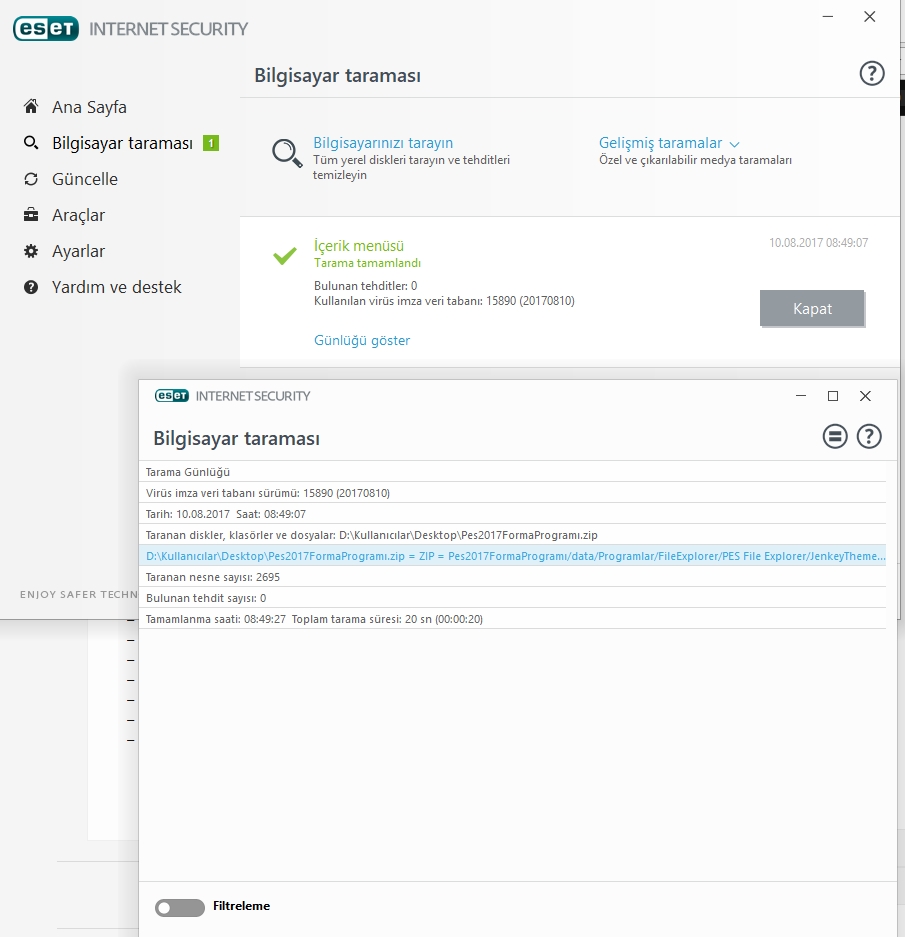The height and width of the screenshot is (937, 905).
Task: Toggle the Filtreleme switch
Action: (x=179, y=908)
